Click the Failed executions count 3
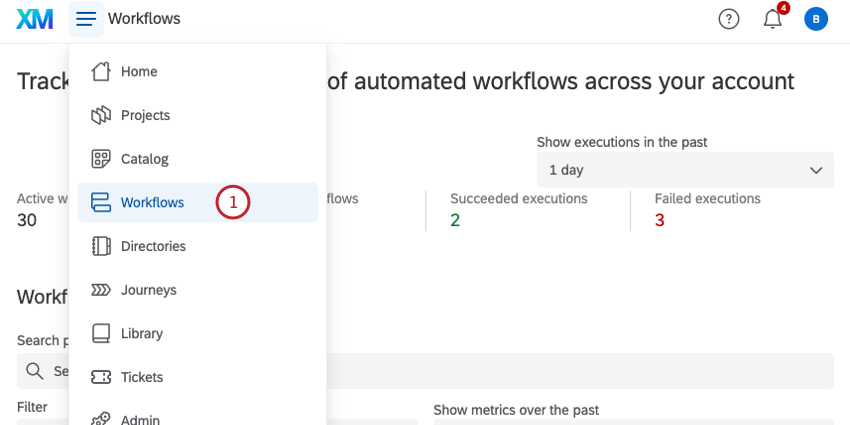Screen dimensions: 850x425 point(660,220)
